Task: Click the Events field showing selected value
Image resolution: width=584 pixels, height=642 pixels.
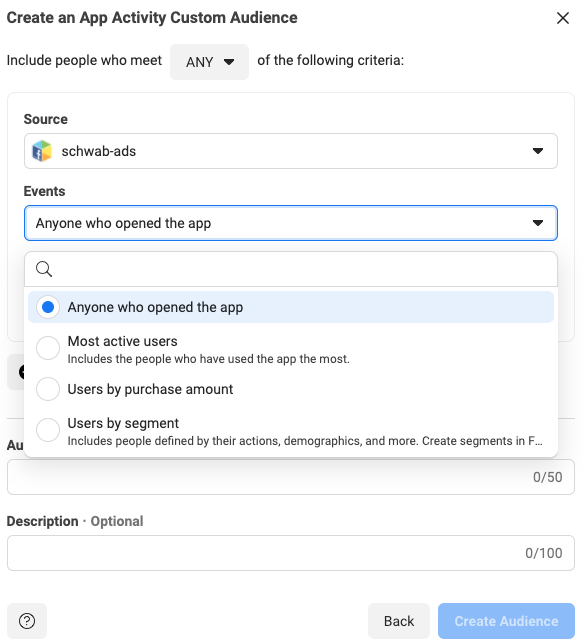Action: tap(291, 223)
